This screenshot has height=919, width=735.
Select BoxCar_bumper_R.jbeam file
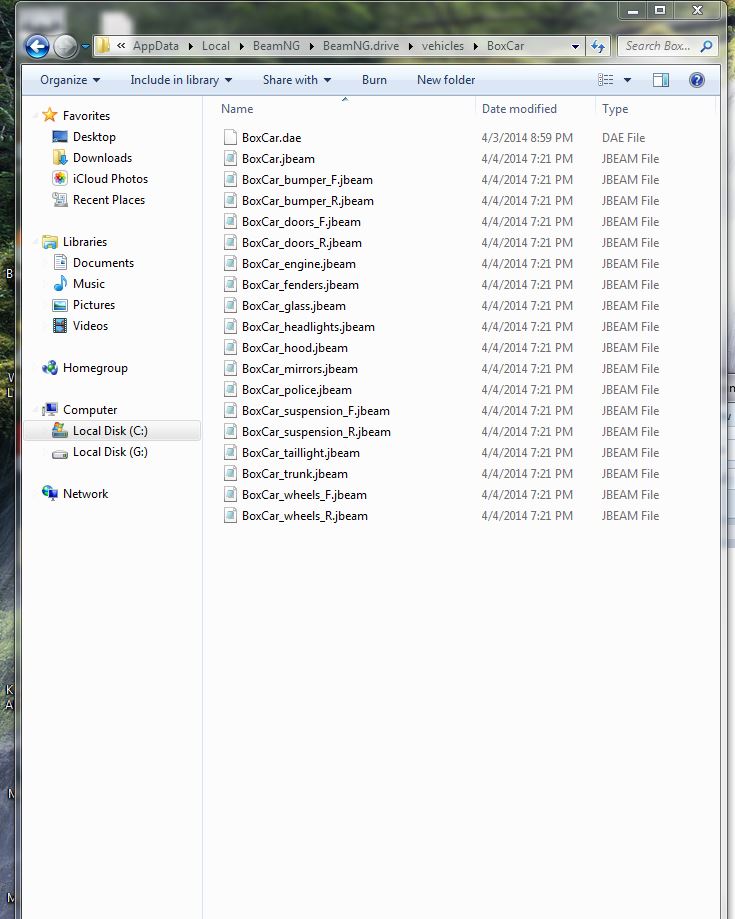pos(308,201)
